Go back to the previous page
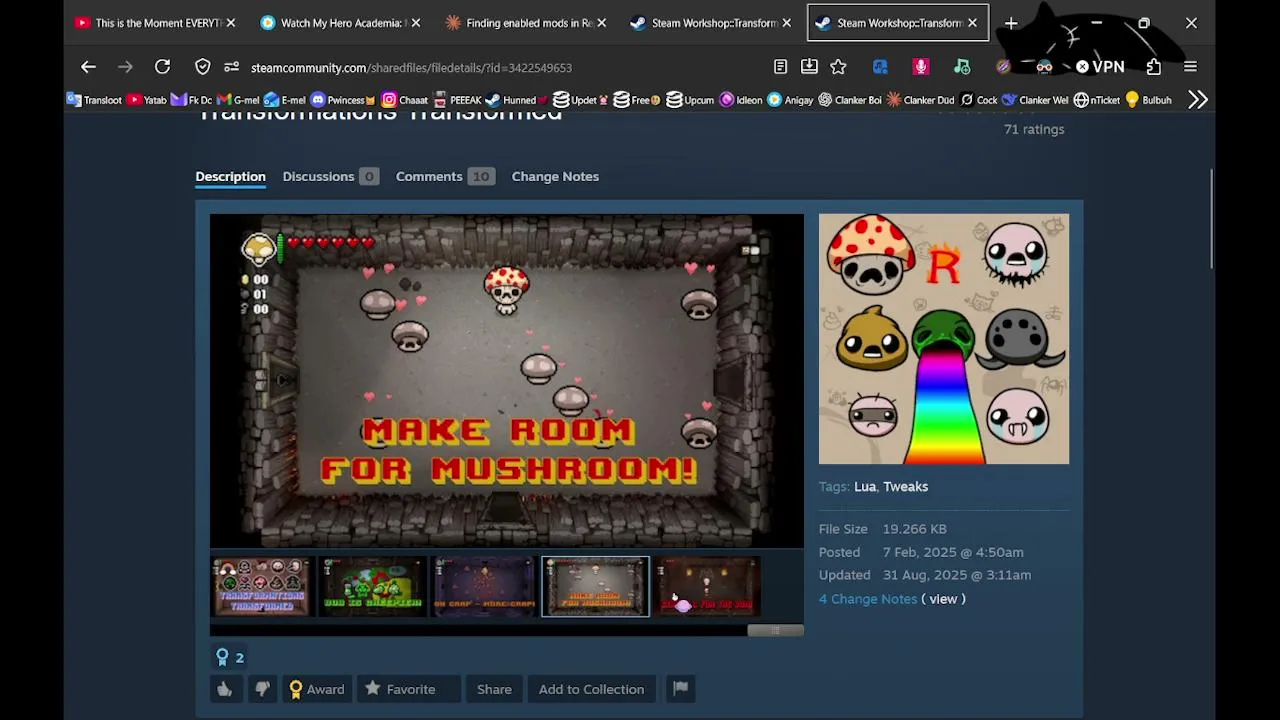The image size is (1280, 720). coord(88,67)
